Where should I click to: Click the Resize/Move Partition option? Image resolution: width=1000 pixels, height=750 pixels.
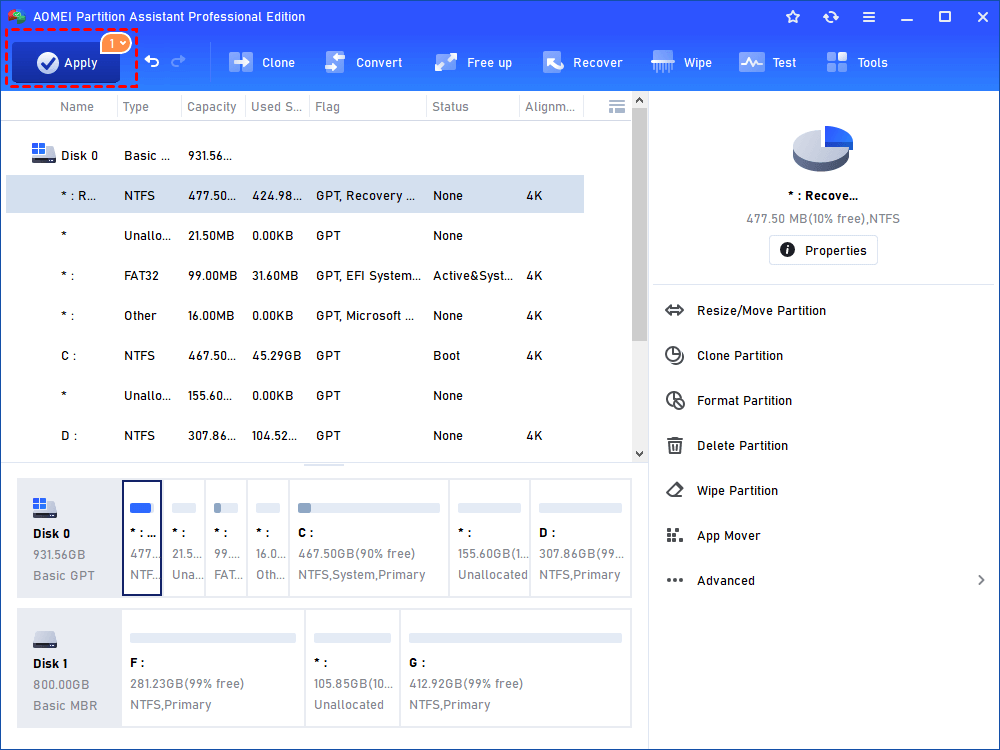pyautogui.click(x=761, y=311)
